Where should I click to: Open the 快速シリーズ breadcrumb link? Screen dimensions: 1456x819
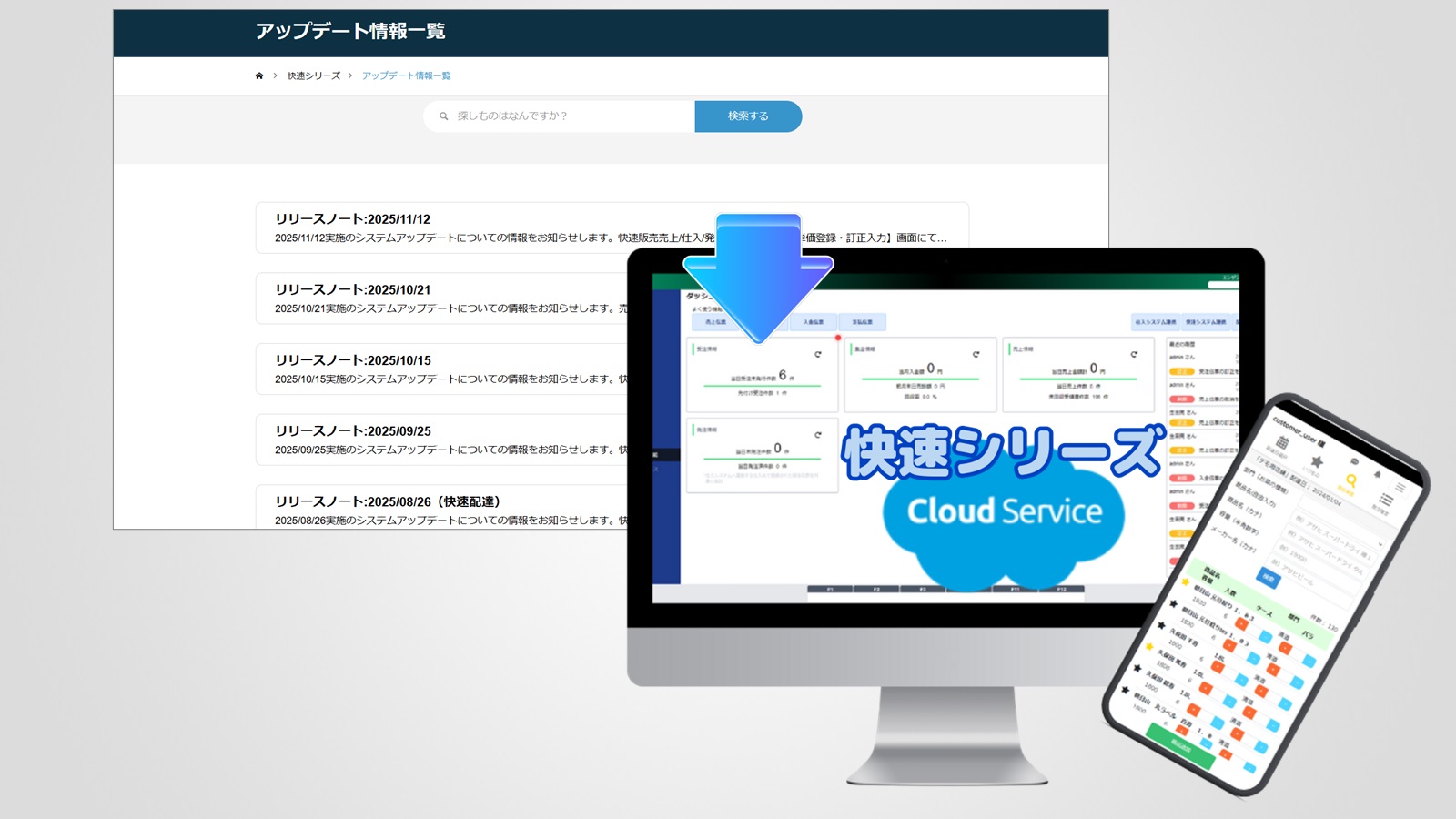coord(314,76)
